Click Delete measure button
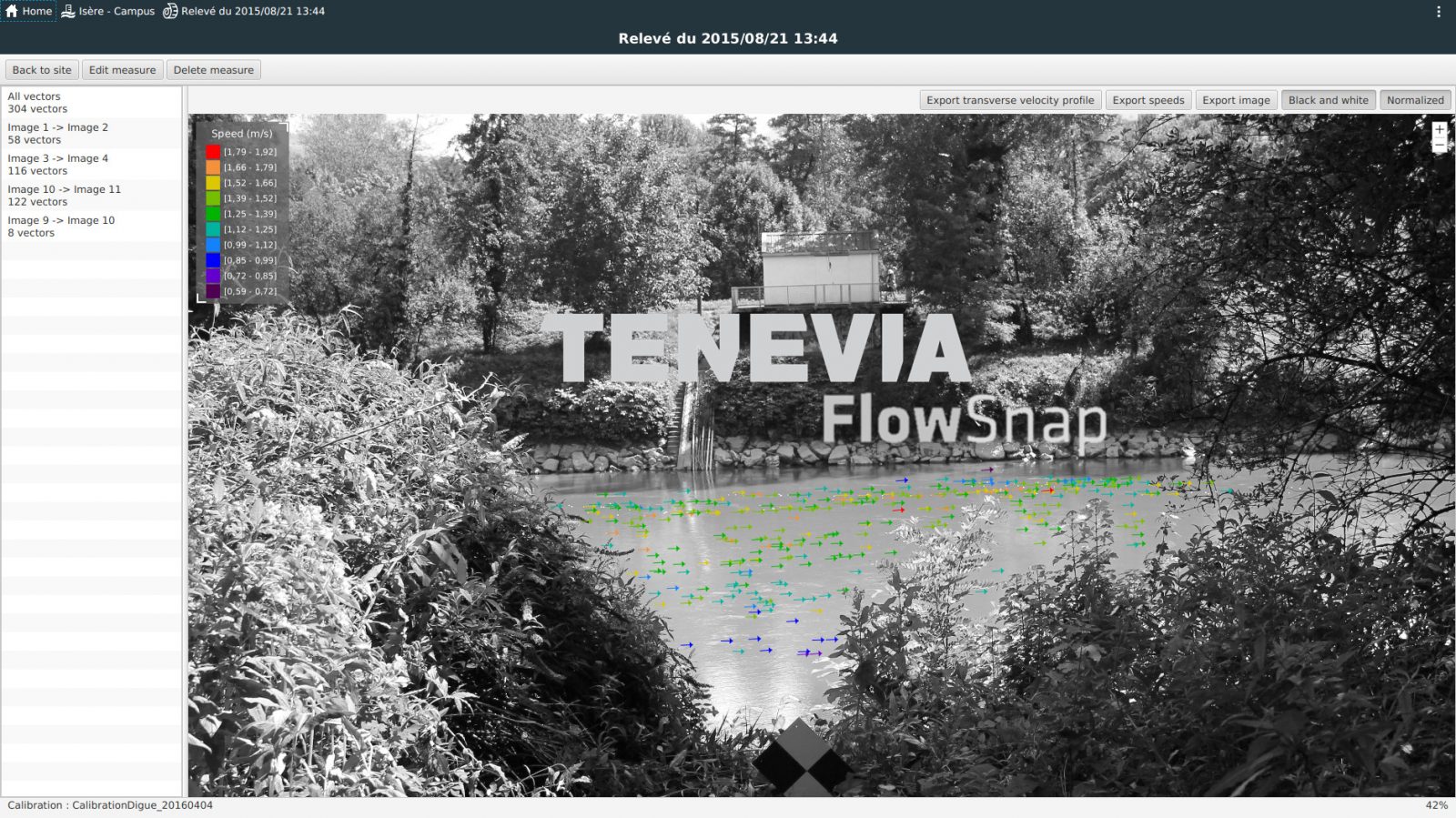 click(x=214, y=70)
